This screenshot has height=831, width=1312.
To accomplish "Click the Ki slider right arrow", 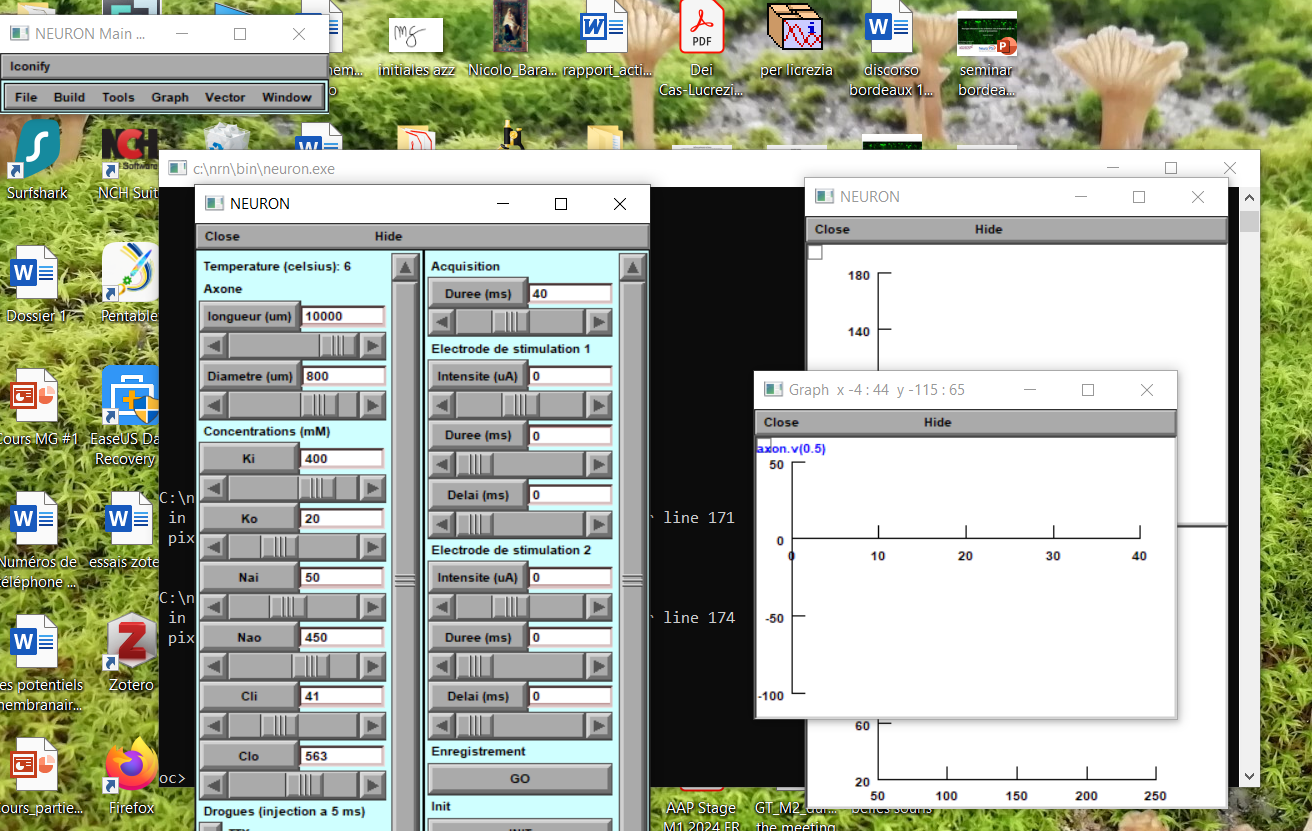I will (373, 488).
